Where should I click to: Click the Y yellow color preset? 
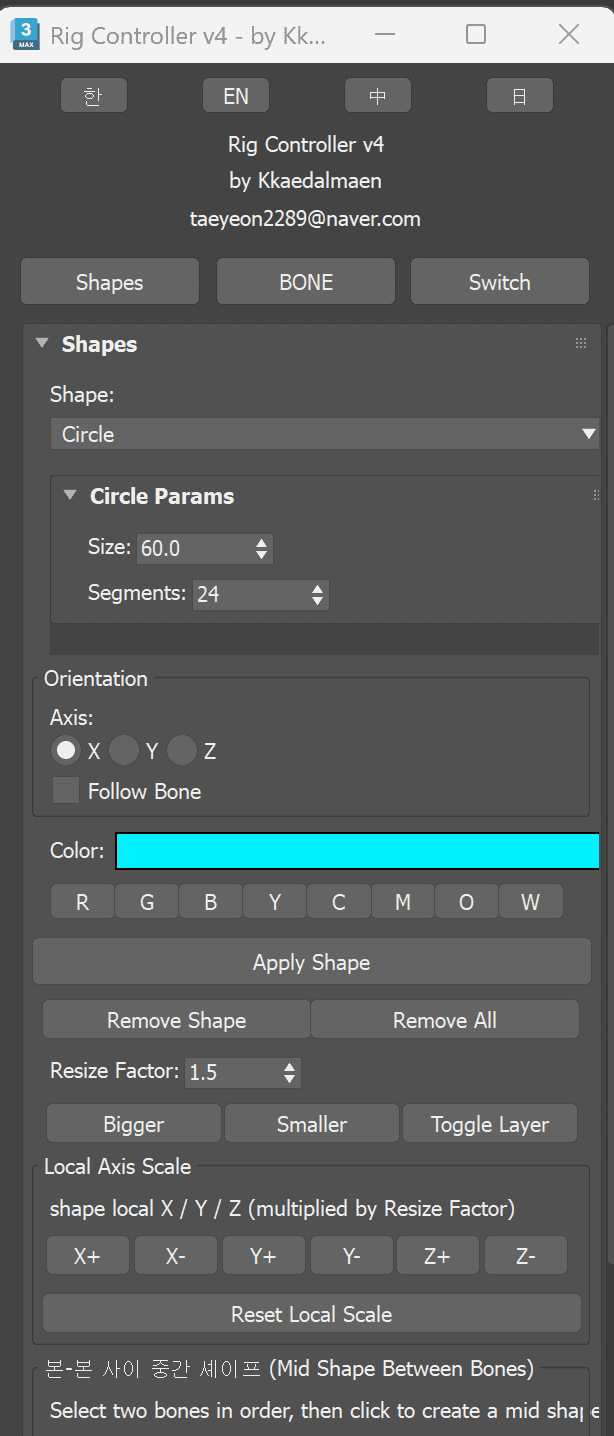[274, 902]
